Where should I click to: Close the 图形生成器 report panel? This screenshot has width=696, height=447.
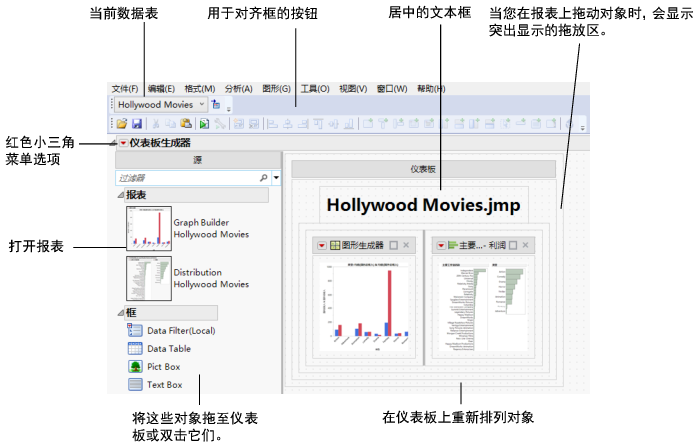click(406, 245)
